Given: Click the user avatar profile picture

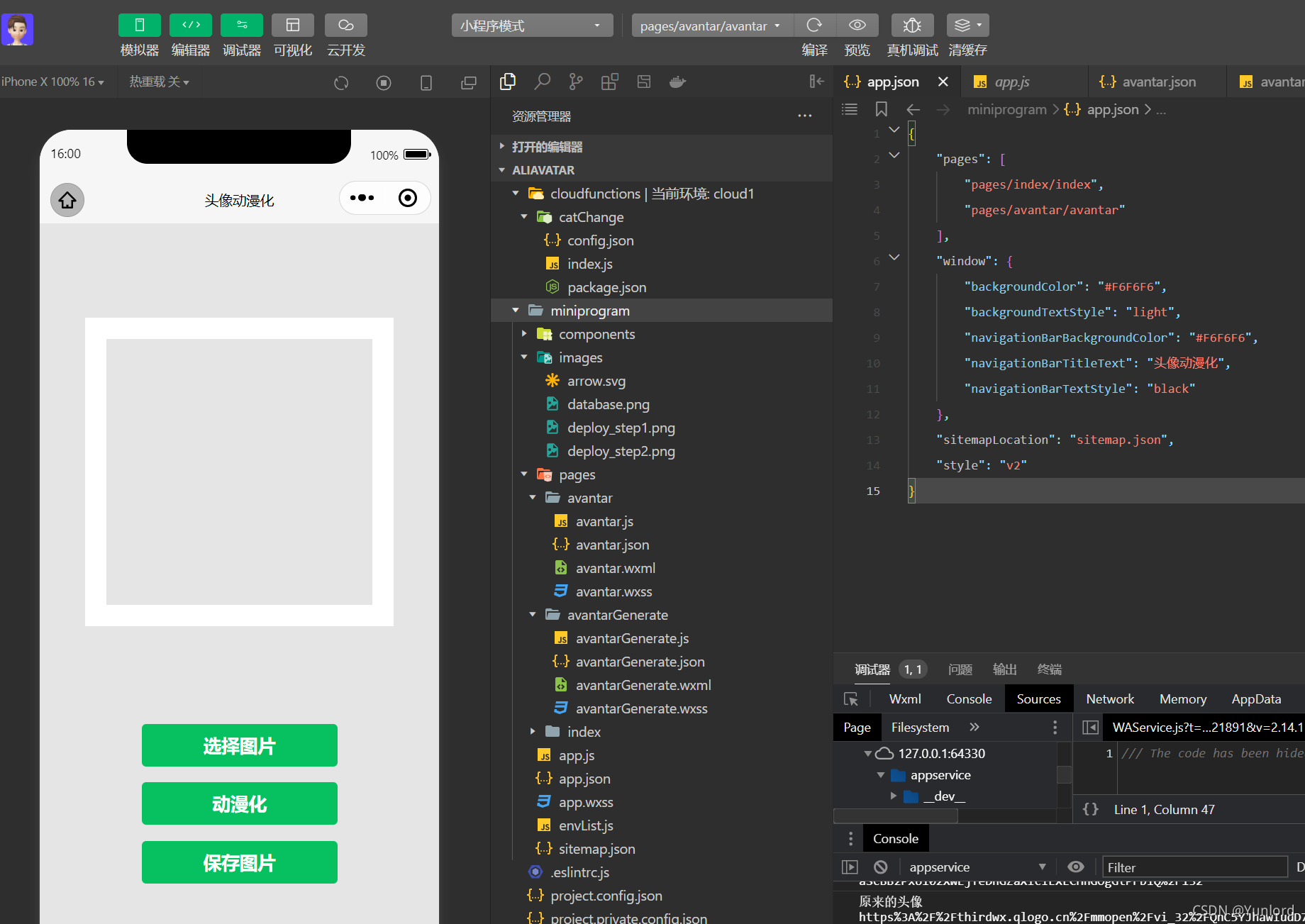Looking at the screenshot, I should (17, 29).
